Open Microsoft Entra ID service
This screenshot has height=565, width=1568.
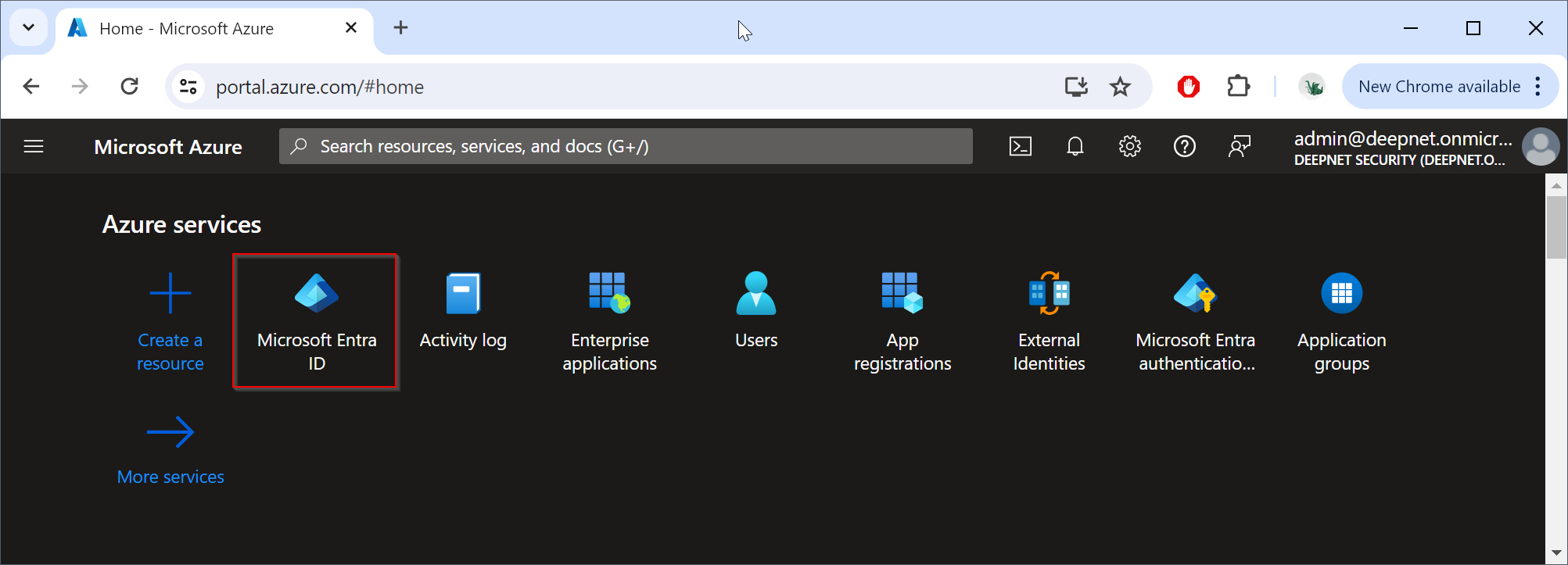pyautogui.click(x=316, y=320)
